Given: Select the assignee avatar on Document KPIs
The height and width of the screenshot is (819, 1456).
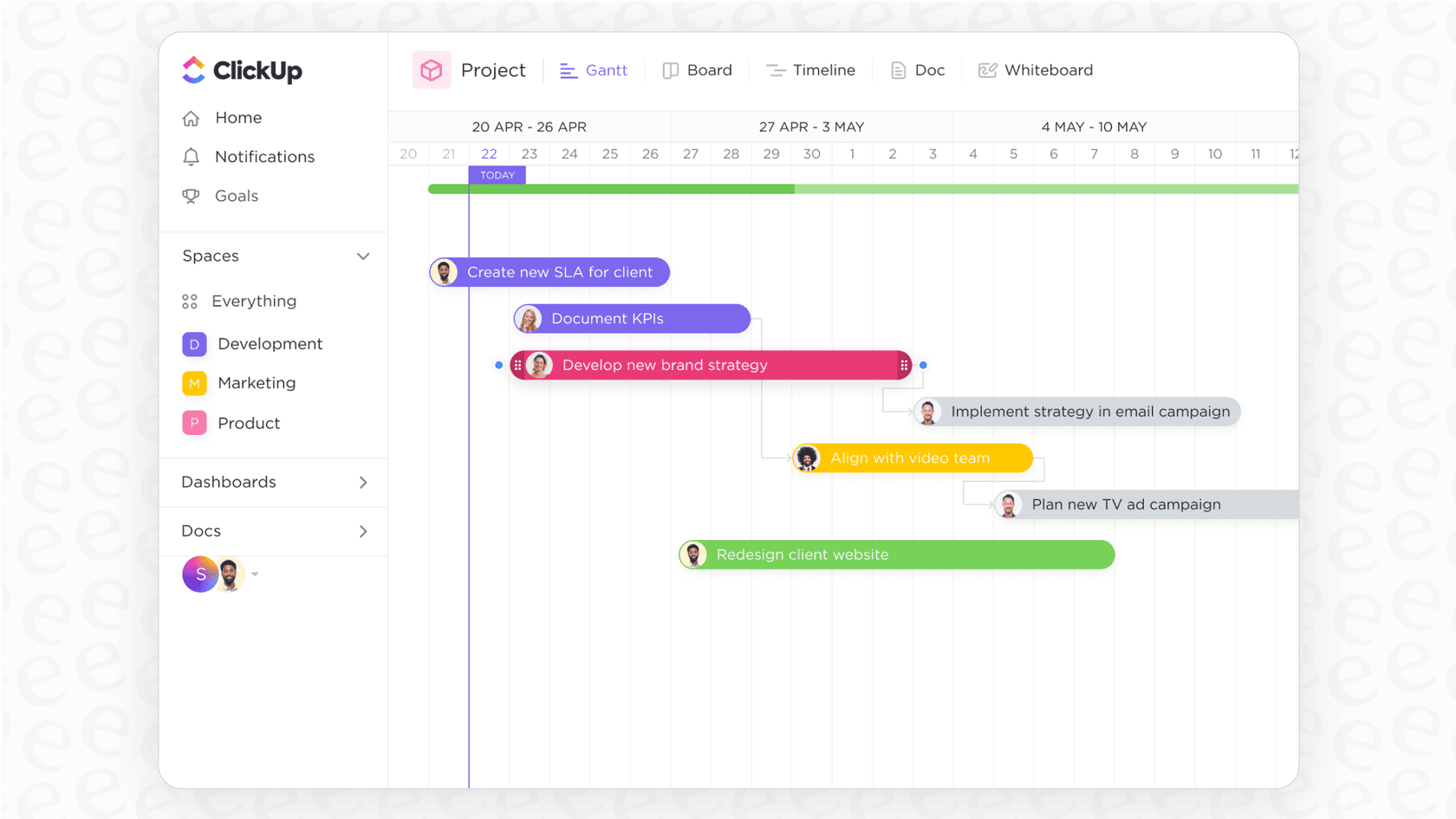Looking at the screenshot, I should click(x=530, y=318).
